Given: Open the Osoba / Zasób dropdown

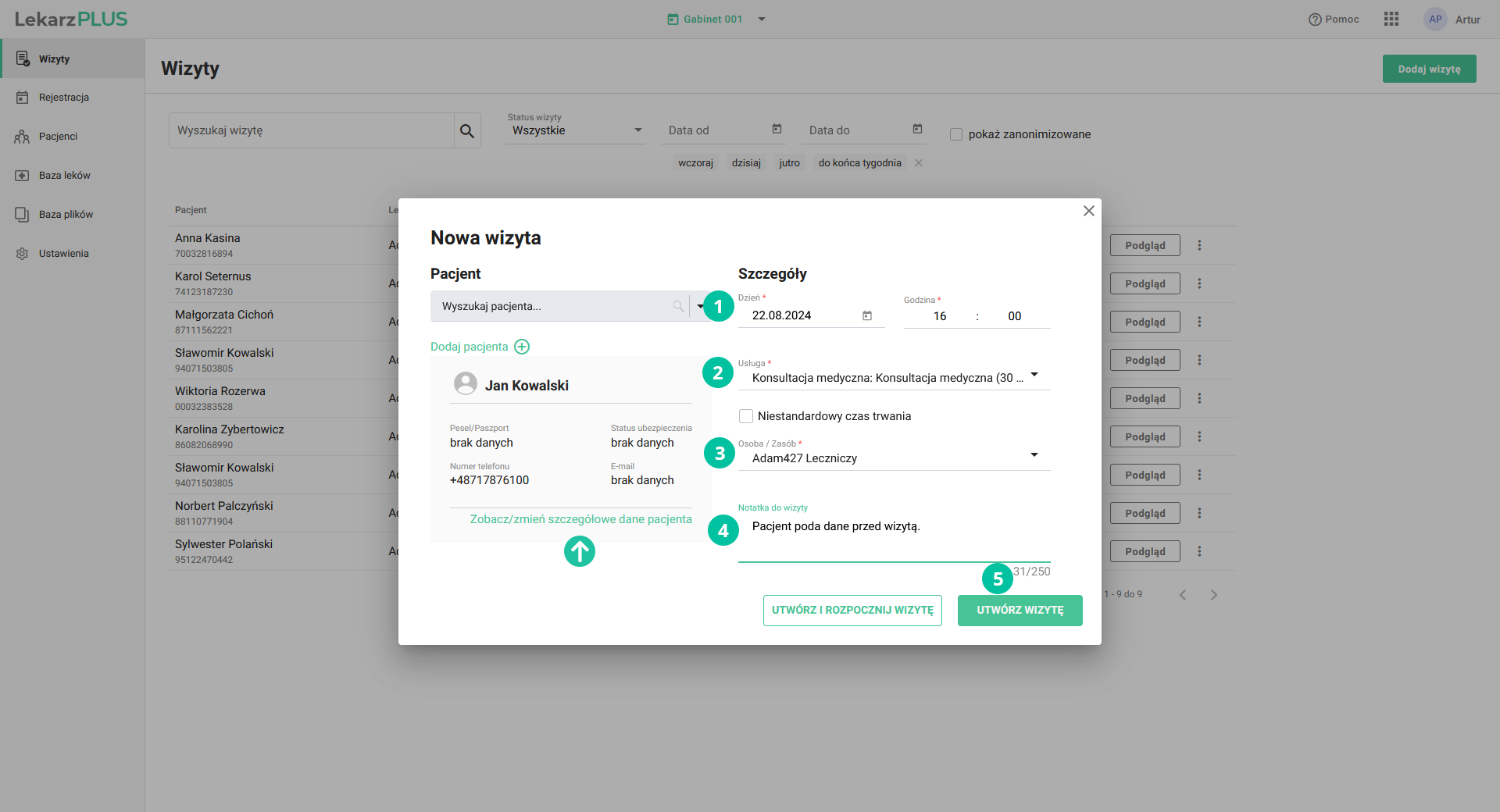Looking at the screenshot, I should coord(1034,455).
